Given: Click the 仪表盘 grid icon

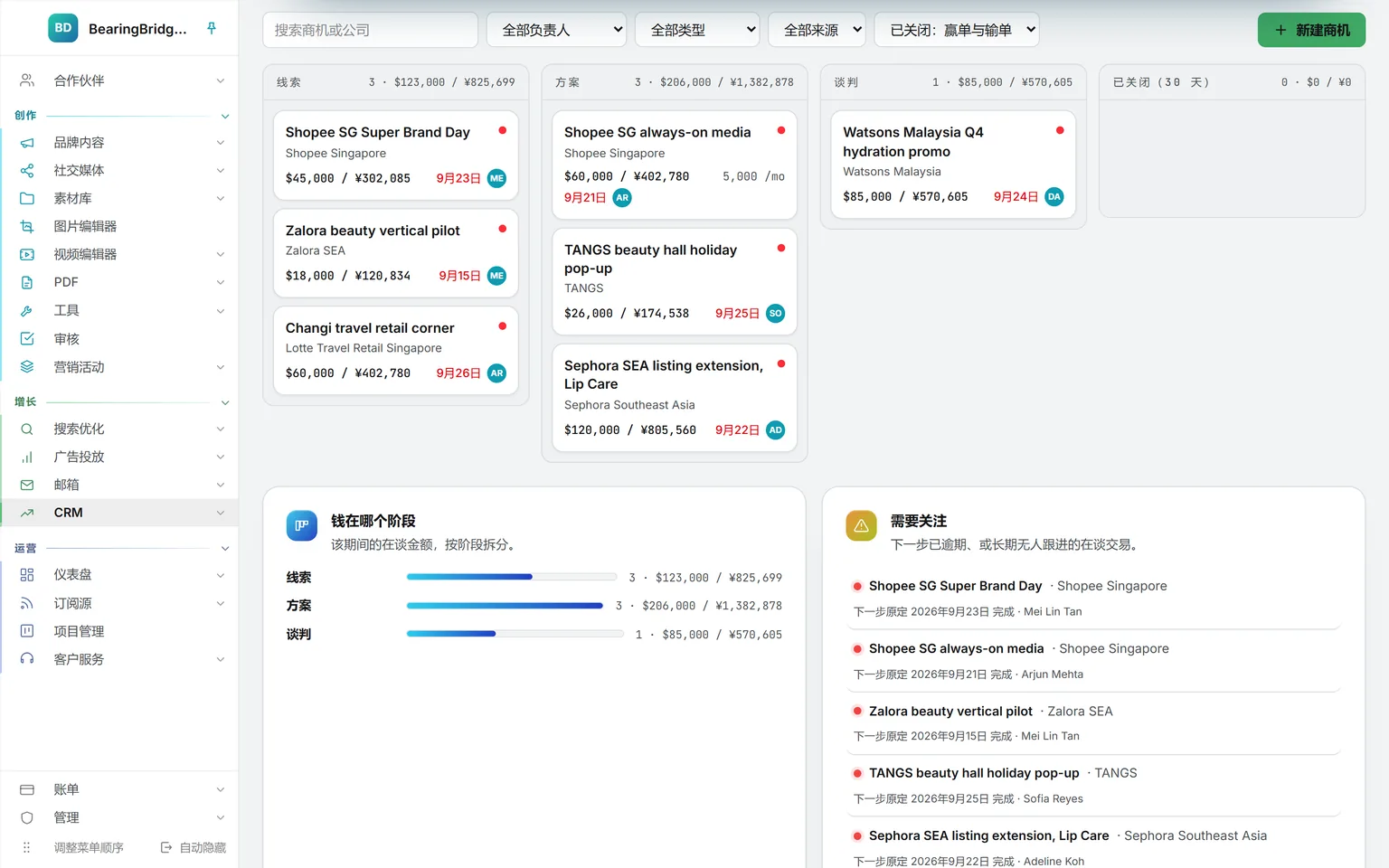Looking at the screenshot, I should click(27, 575).
